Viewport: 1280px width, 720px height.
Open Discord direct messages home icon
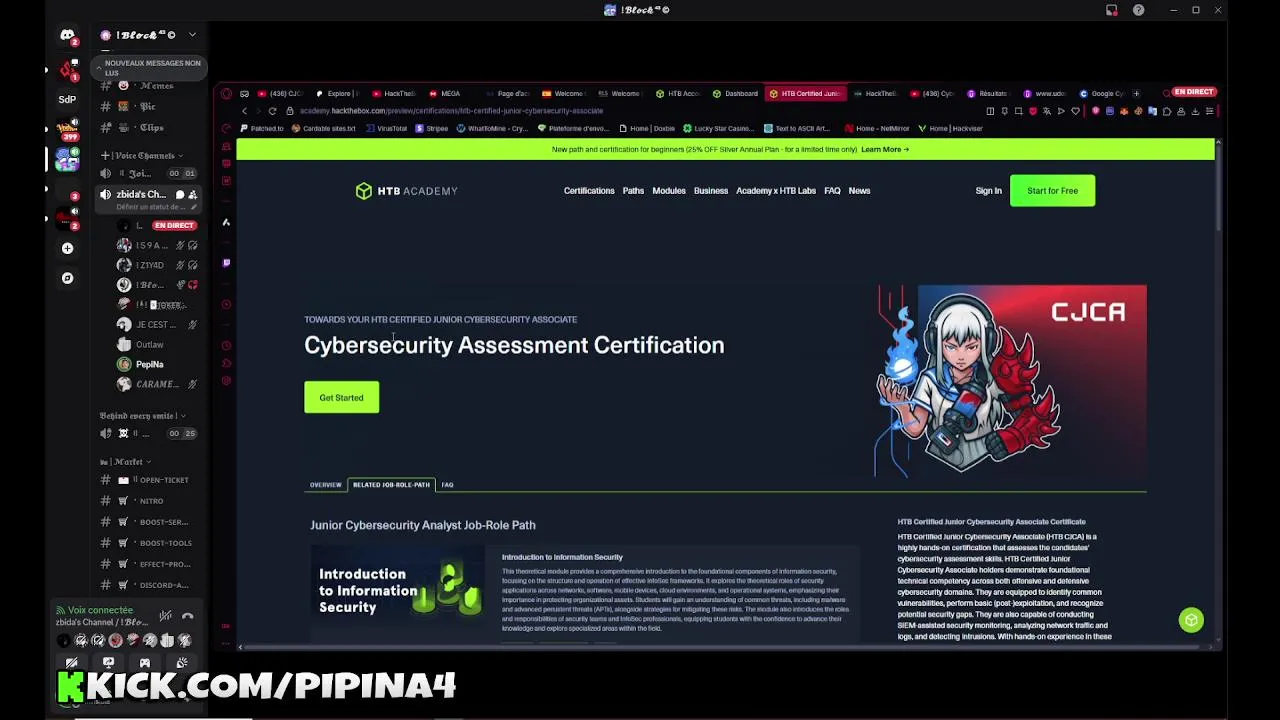tap(67, 35)
